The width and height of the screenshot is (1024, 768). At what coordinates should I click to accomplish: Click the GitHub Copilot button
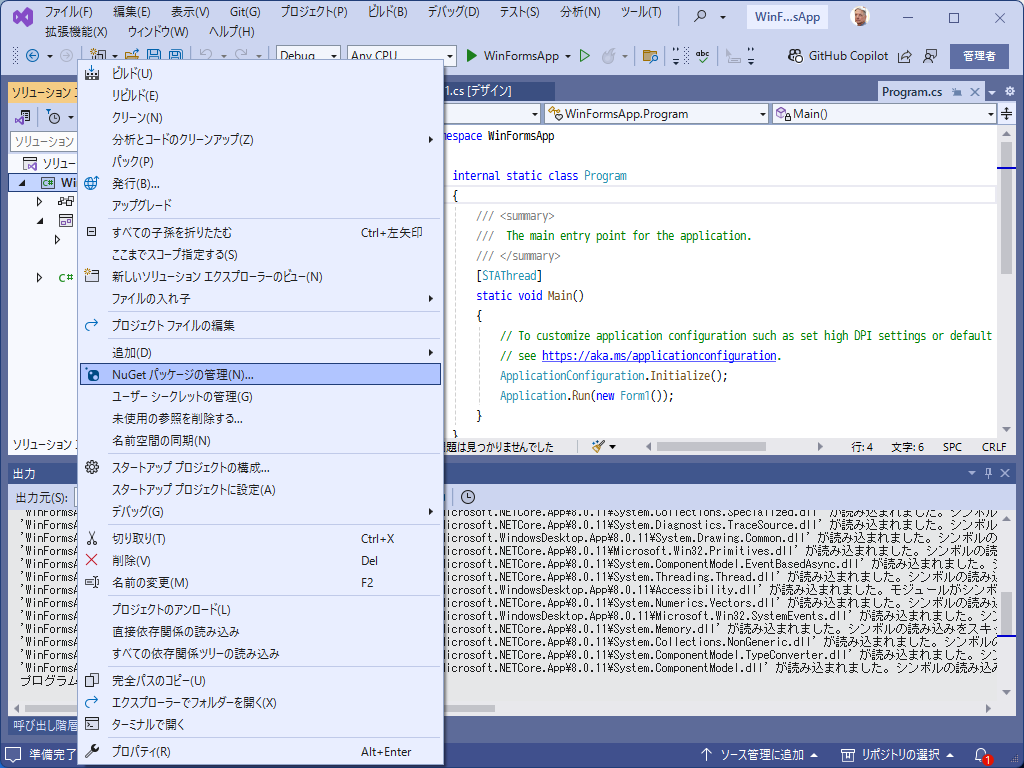[x=836, y=56]
